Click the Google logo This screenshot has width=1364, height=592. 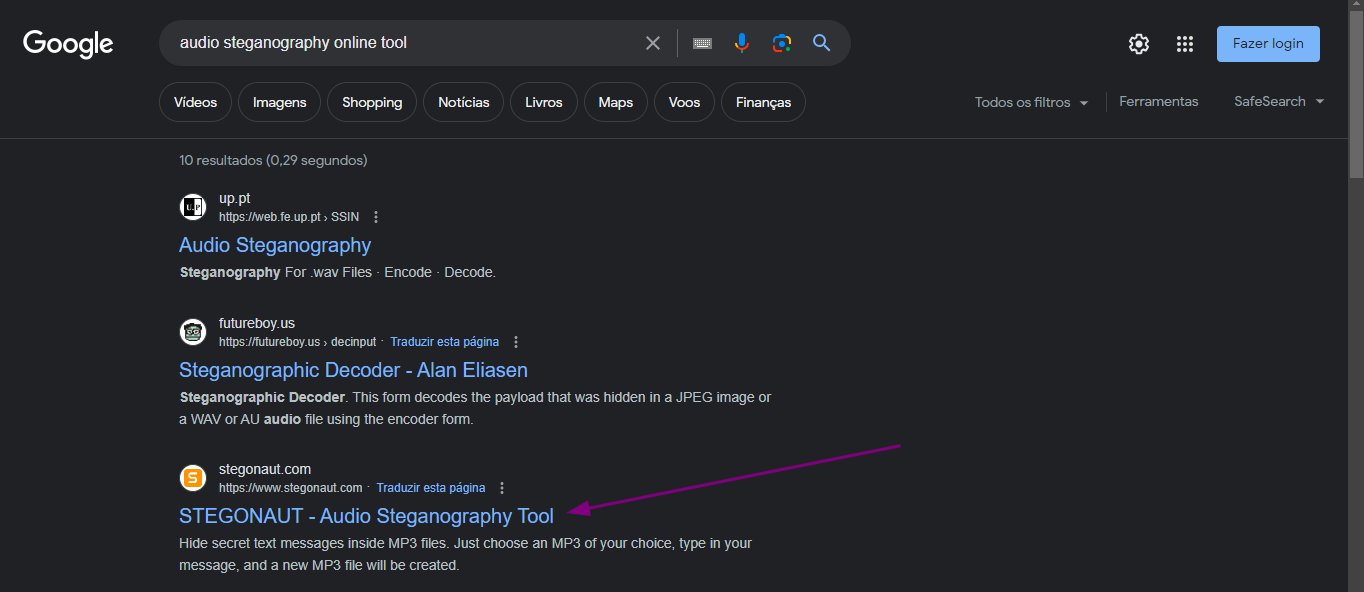68,44
